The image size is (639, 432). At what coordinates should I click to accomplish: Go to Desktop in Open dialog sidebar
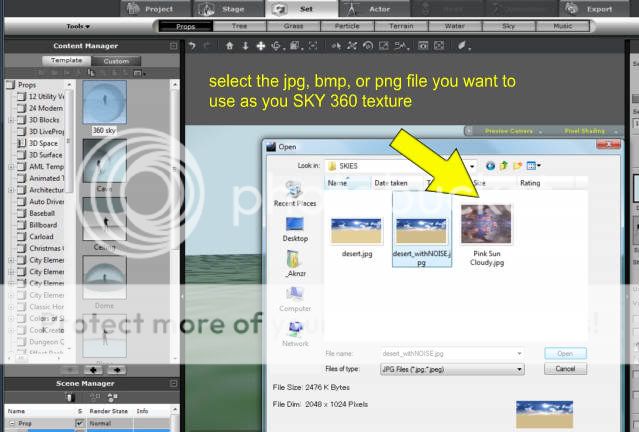(295, 229)
